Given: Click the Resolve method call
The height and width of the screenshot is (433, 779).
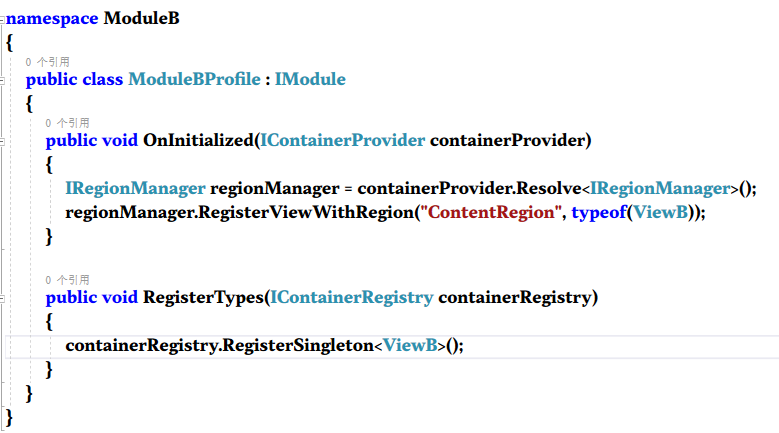Looking at the screenshot, I should [x=549, y=188].
